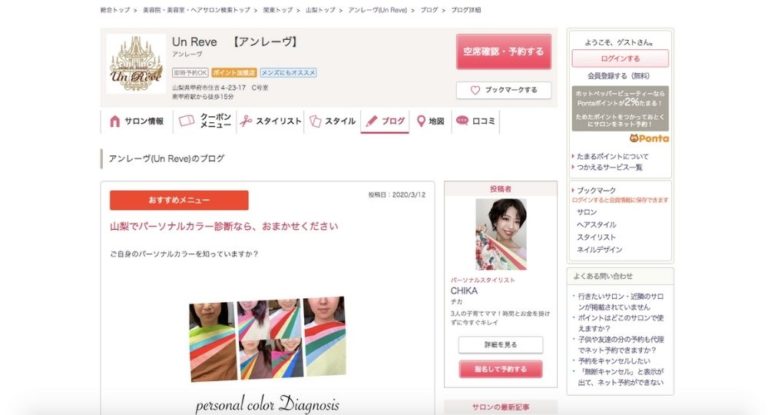Click the scissors icon for スタイリスト
768x415 pixels.
(245, 121)
